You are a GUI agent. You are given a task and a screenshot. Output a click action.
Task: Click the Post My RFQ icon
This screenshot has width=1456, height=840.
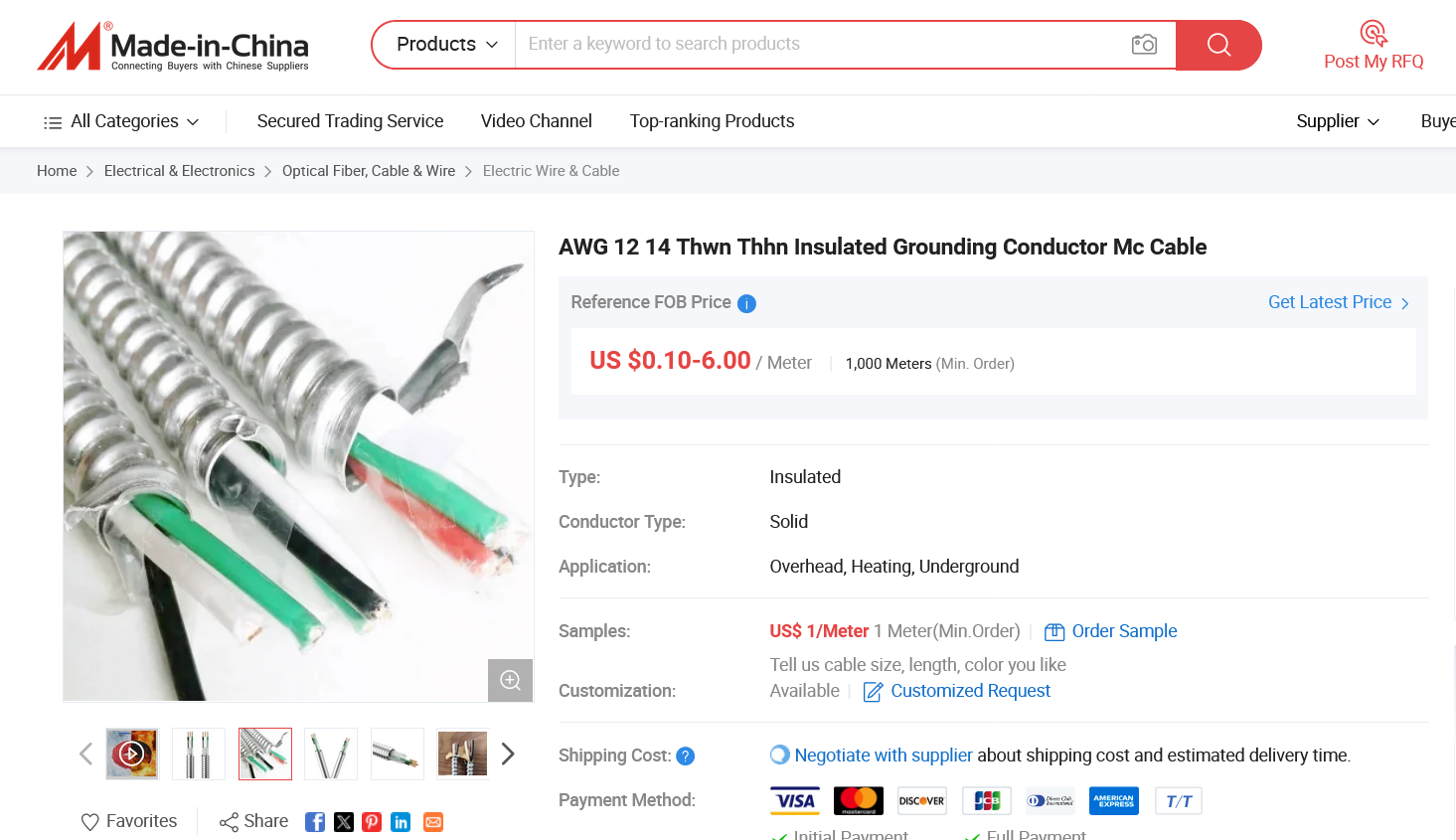coord(1374,34)
